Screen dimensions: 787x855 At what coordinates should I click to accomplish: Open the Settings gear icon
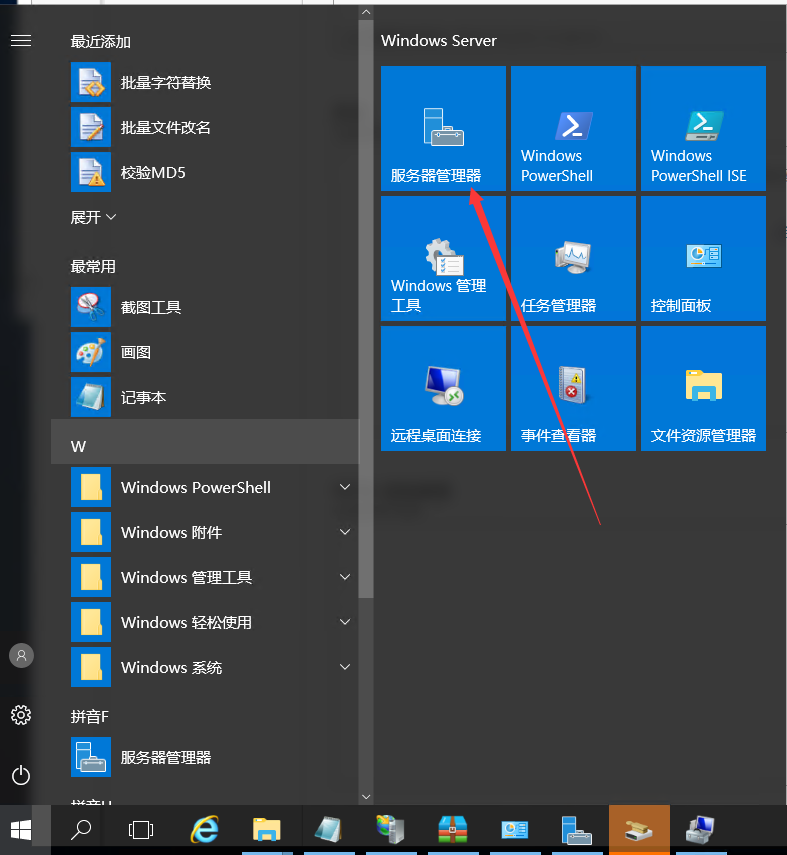tap(21, 715)
